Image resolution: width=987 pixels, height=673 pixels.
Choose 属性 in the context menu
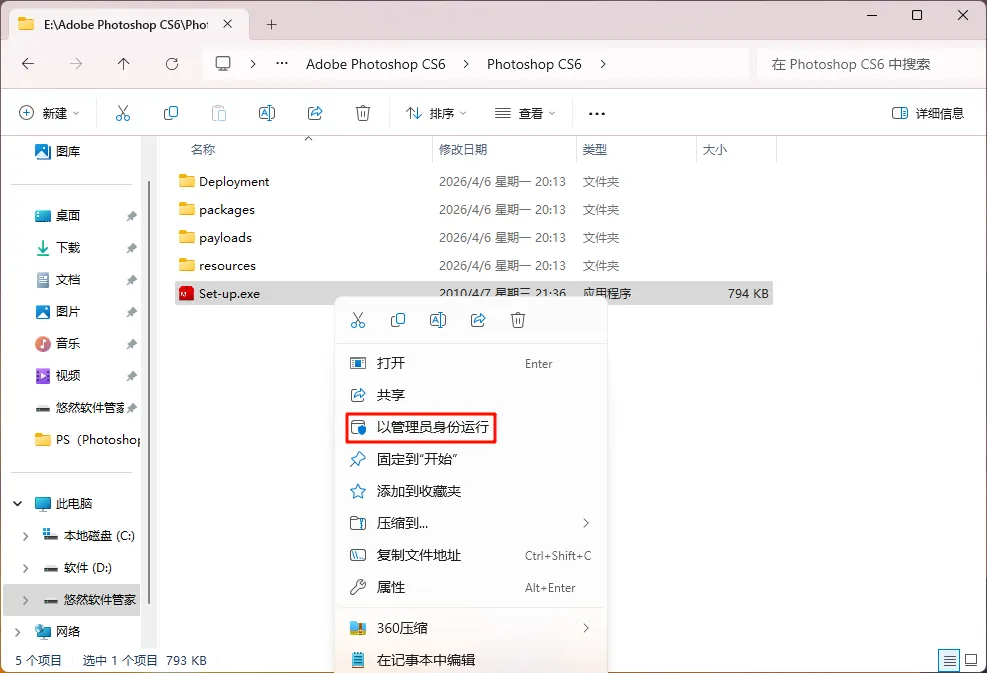click(x=470, y=587)
